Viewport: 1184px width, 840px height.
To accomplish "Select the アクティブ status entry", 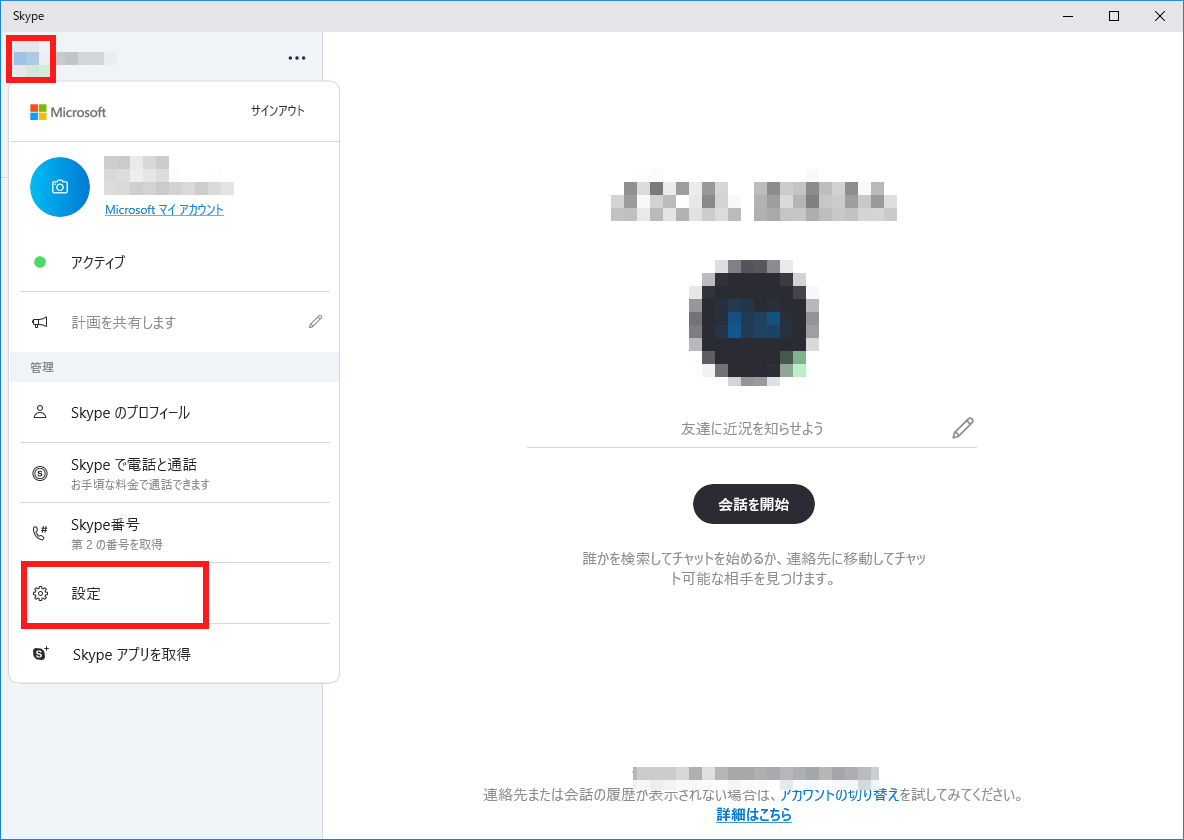I will pos(174,262).
